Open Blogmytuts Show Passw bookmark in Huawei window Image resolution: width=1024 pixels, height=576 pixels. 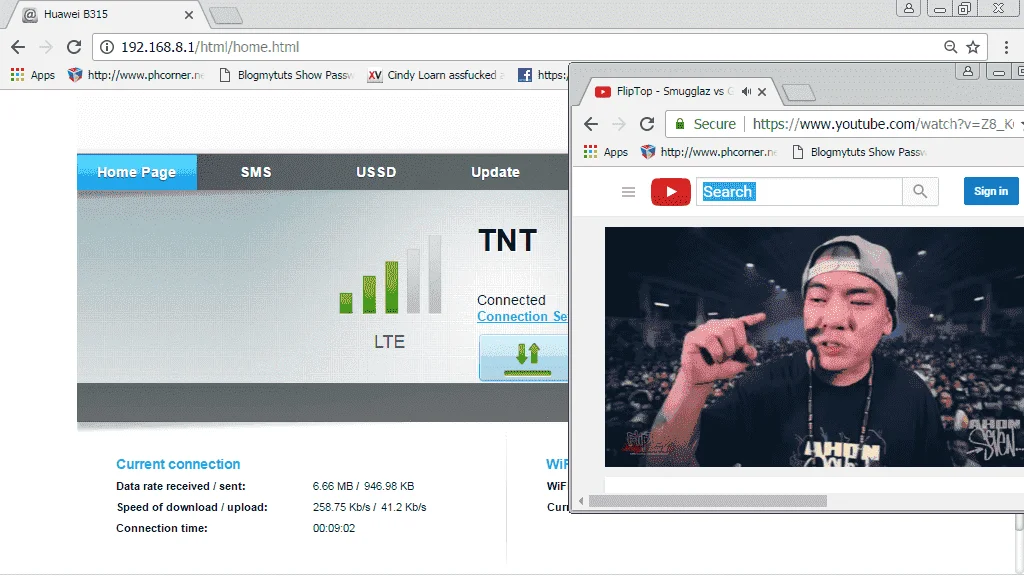pos(286,75)
